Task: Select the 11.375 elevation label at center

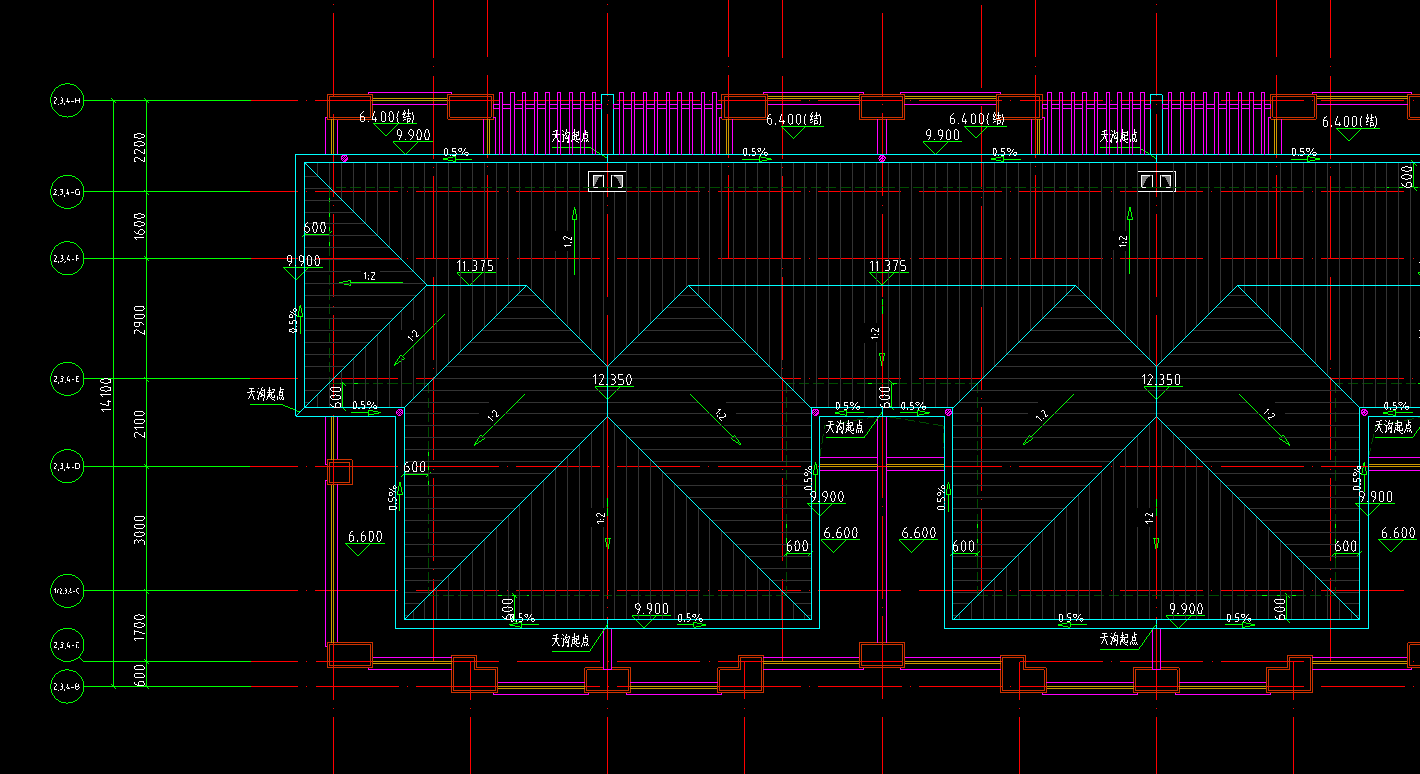Action: click(x=888, y=266)
